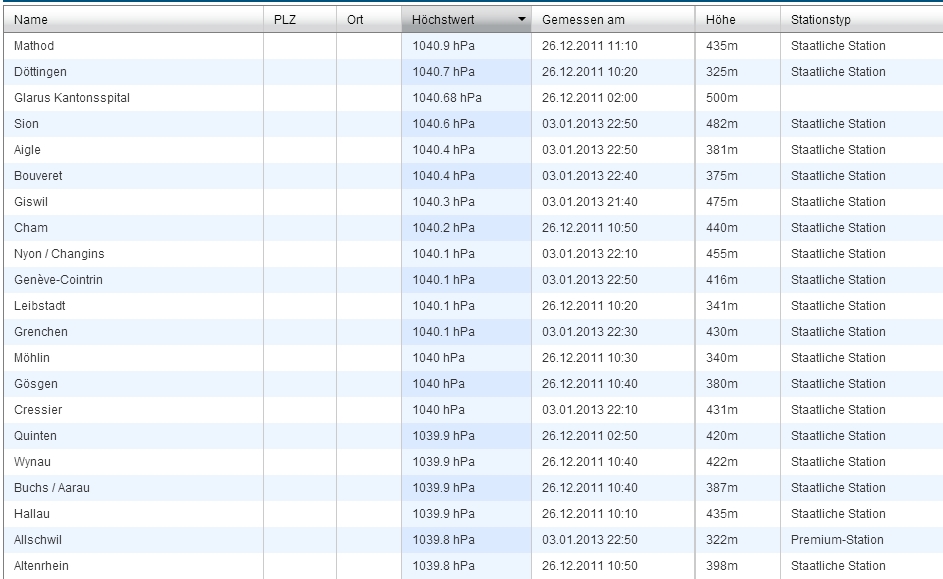Click the date 03.01.2013 22:30
Image resolution: width=943 pixels, height=579 pixels.
click(x=589, y=331)
